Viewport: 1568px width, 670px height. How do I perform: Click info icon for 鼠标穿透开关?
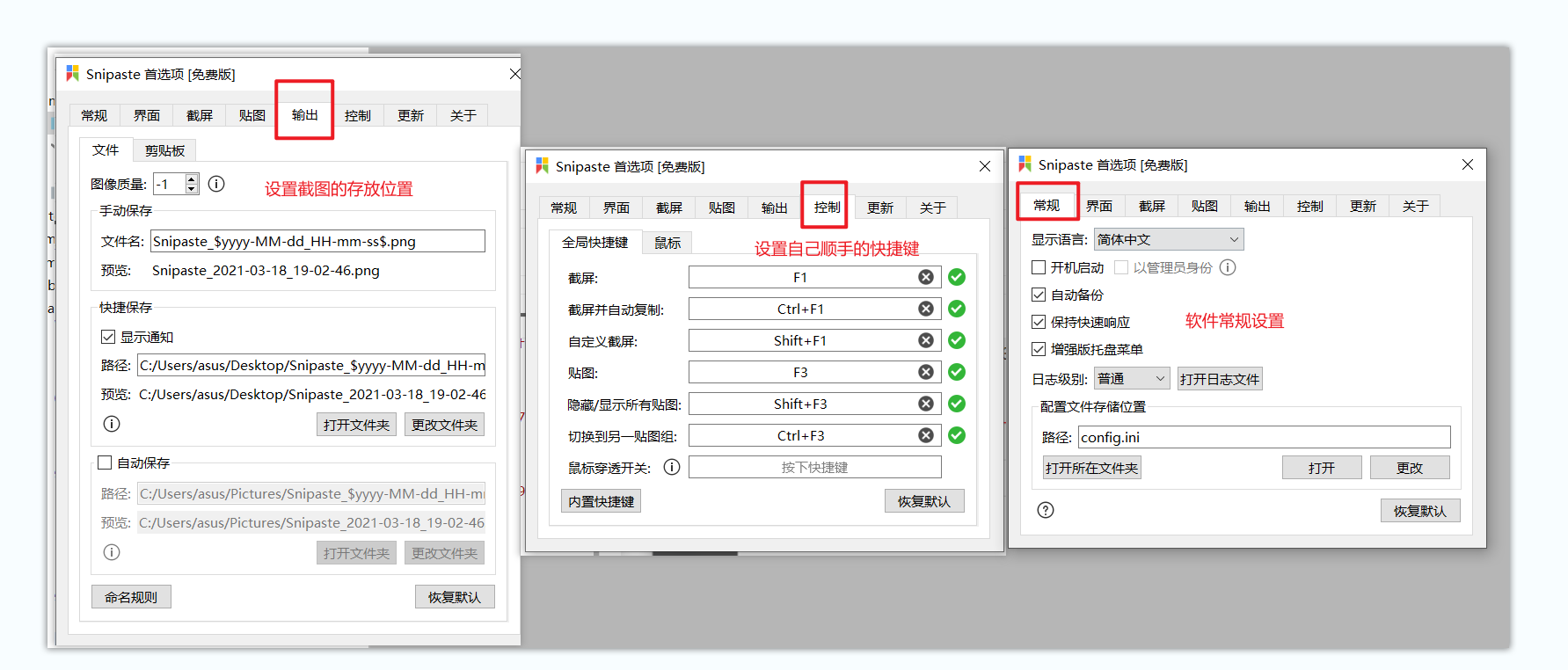(672, 467)
